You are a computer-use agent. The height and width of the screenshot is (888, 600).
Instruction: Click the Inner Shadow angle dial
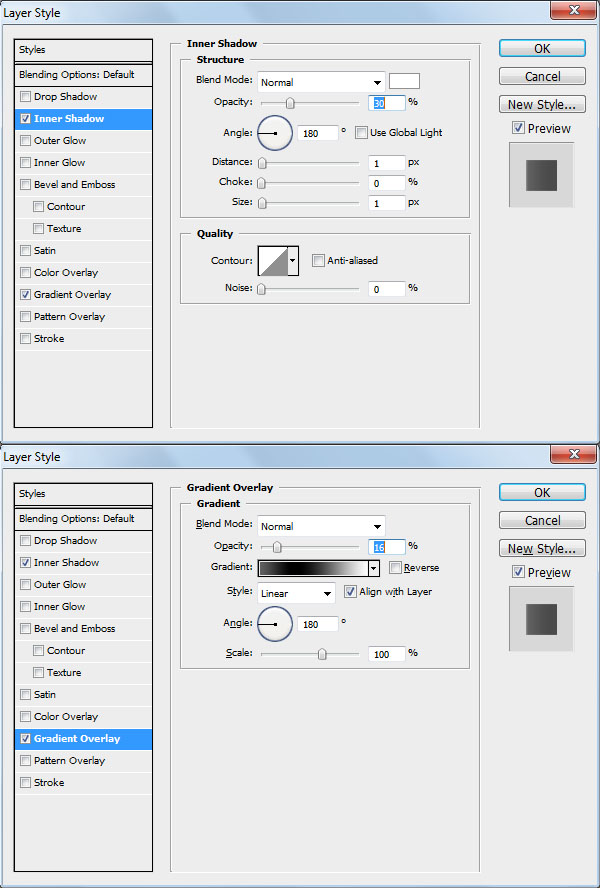click(275, 133)
